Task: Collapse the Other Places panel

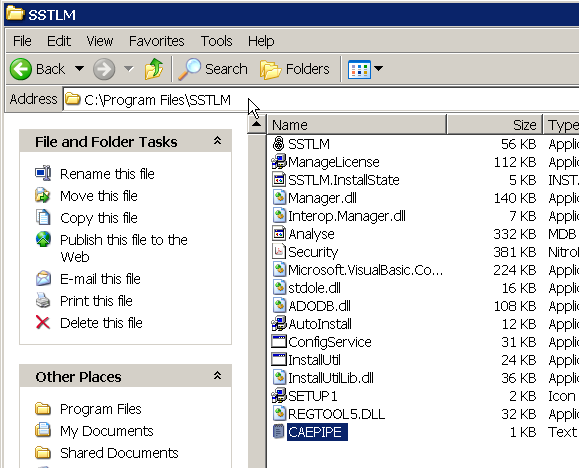Action: click(x=217, y=376)
